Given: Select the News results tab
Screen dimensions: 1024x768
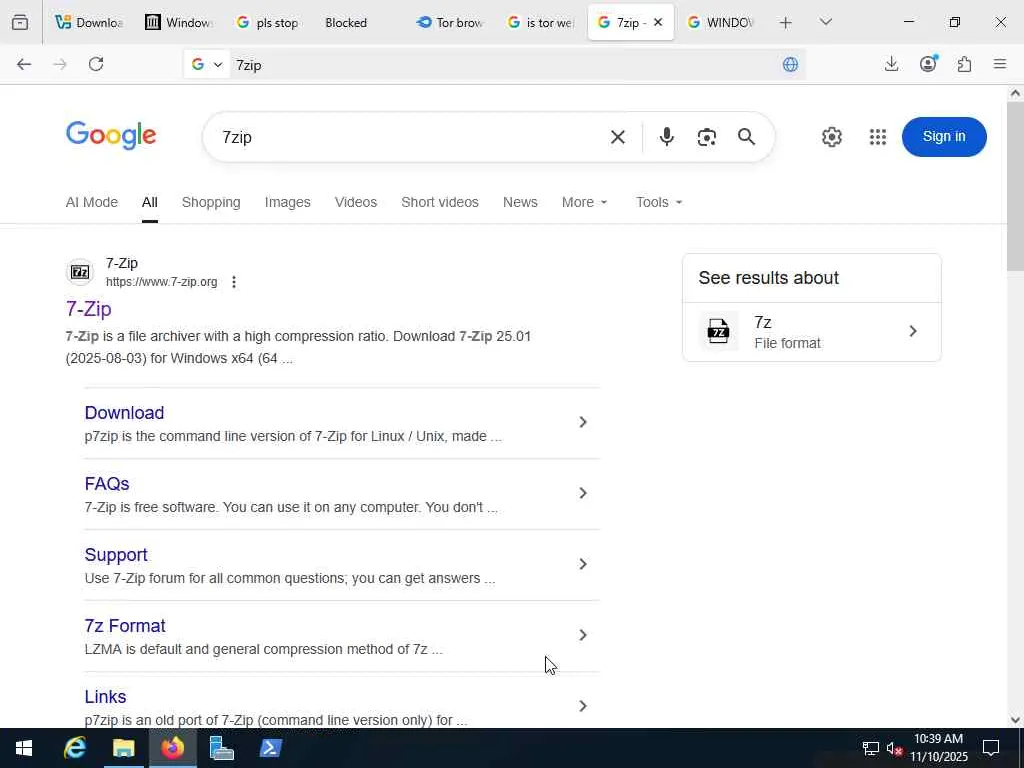Looking at the screenshot, I should point(520,202).
